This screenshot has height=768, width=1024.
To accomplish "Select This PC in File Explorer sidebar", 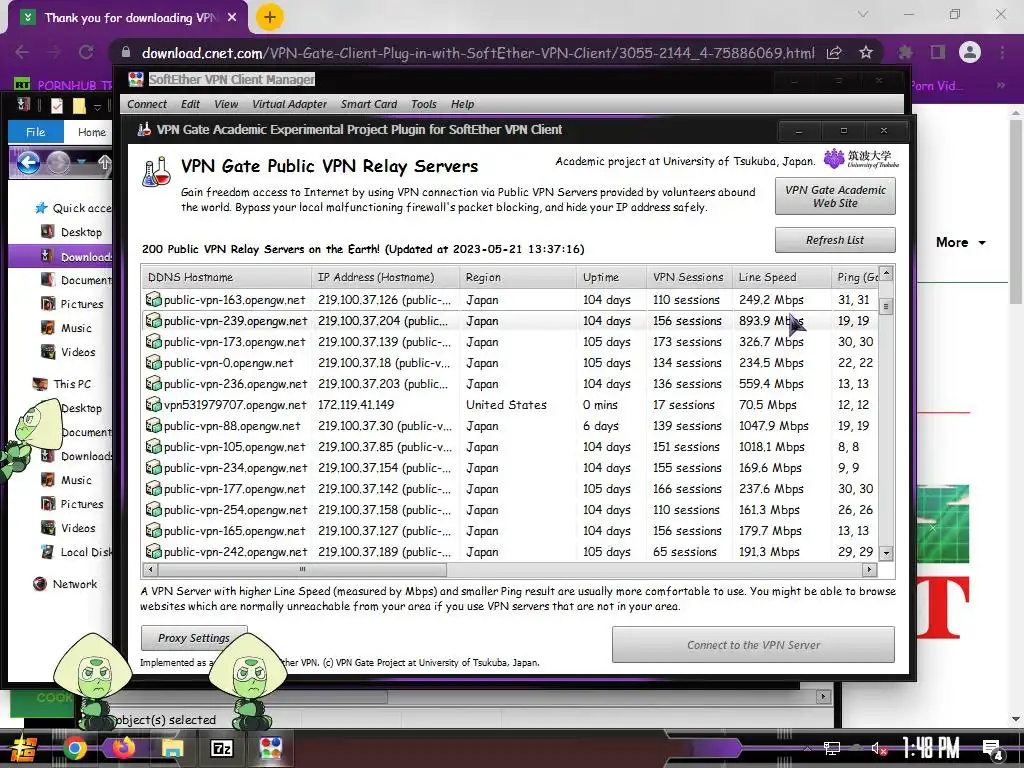I will click(63, 384).
